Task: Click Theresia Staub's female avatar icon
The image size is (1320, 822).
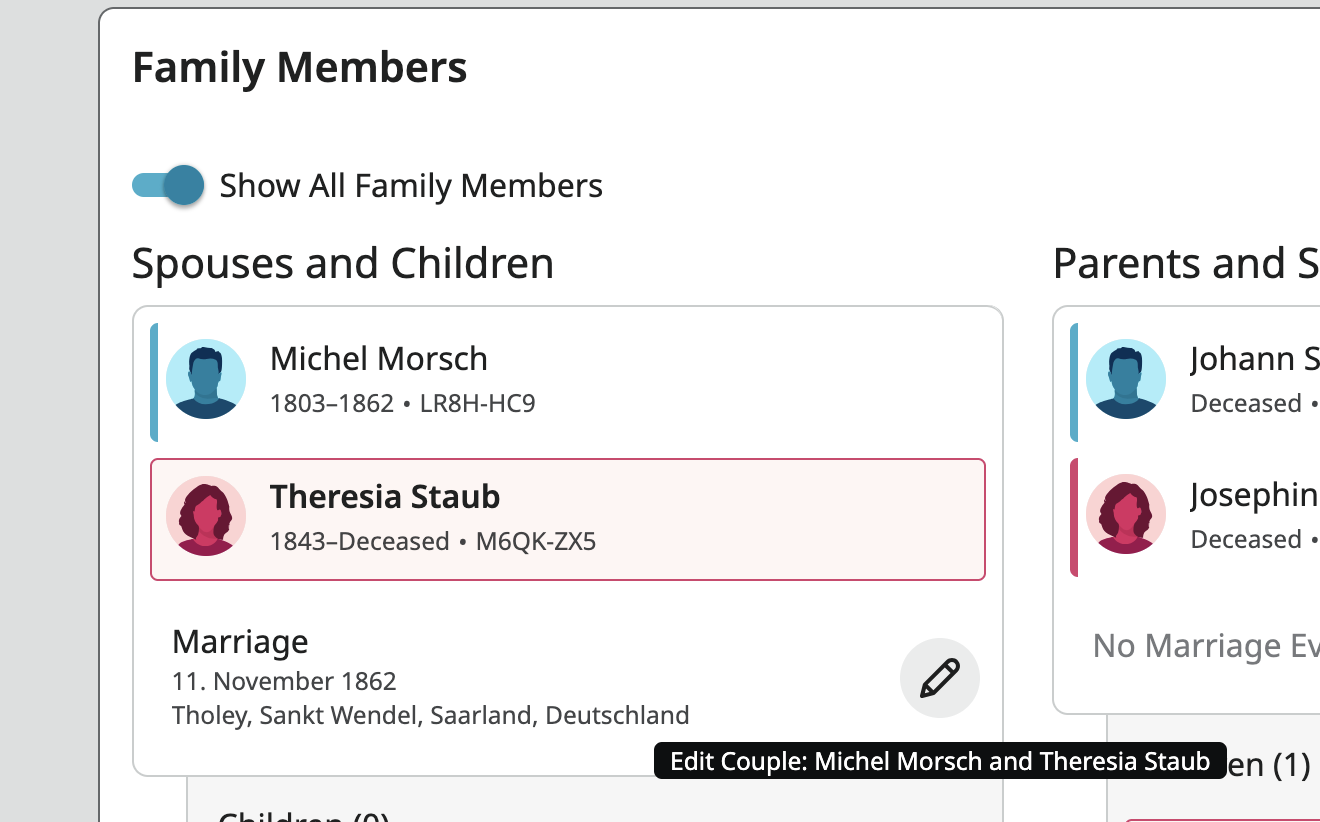Action: [206, 516]
